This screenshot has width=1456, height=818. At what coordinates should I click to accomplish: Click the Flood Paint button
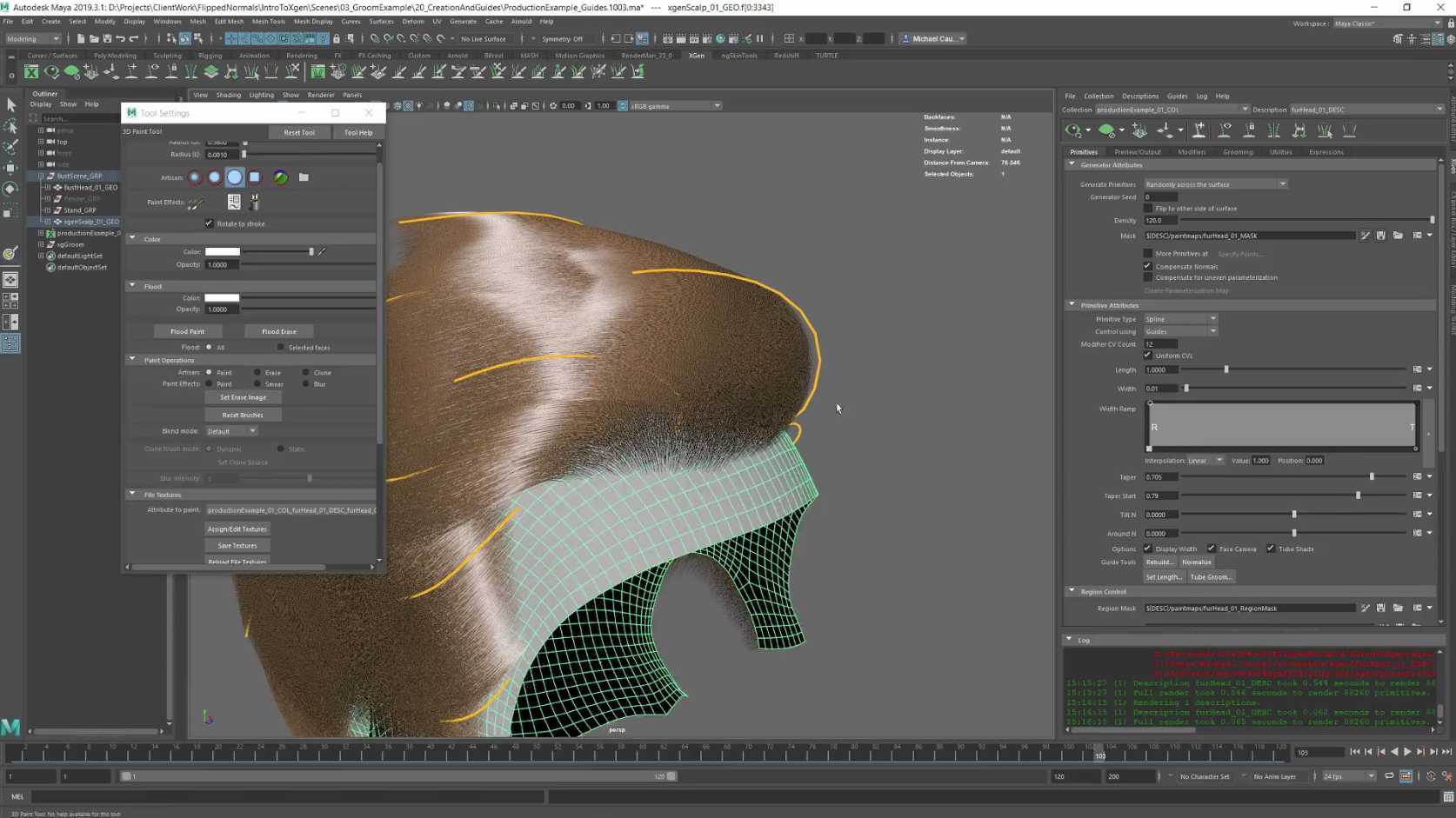187,331
